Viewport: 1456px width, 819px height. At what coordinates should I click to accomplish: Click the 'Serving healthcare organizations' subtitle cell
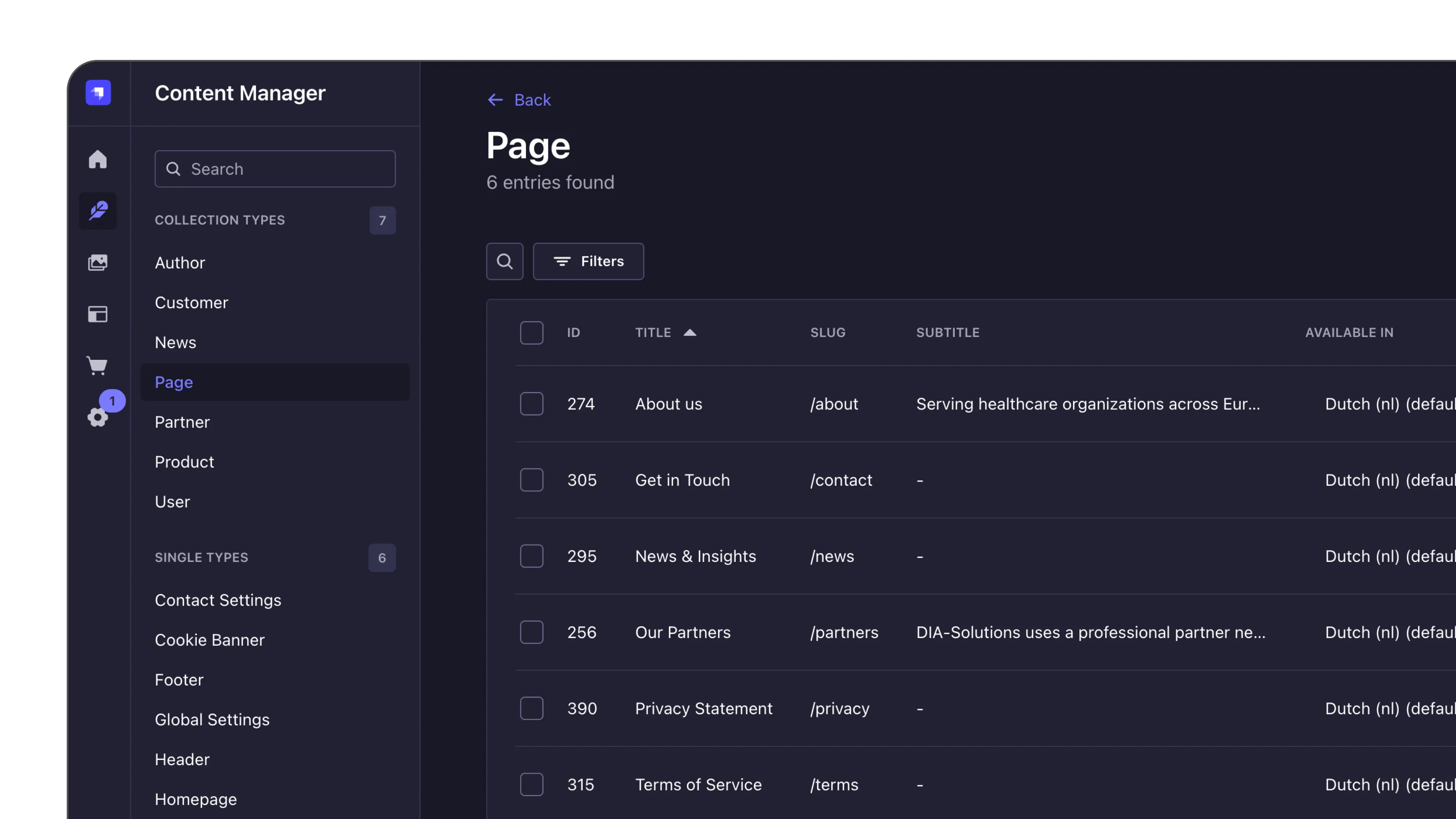pos(1088,403)
